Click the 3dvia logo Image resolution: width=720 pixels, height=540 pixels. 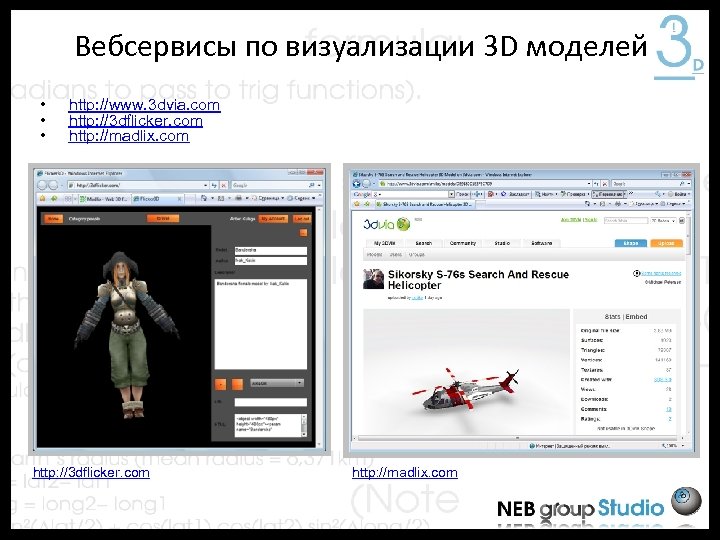point(386,224)
